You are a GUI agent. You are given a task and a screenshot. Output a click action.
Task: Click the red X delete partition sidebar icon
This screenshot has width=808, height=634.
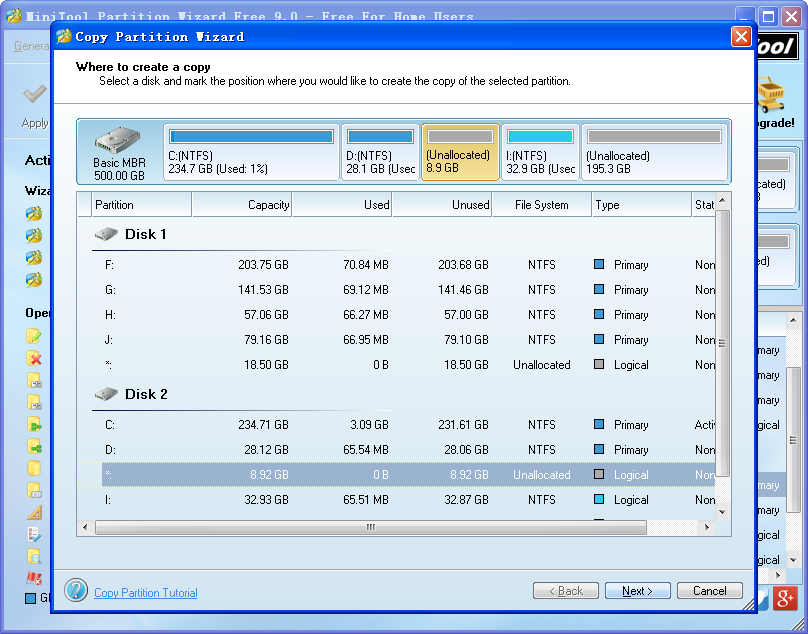tap(34, 358)
